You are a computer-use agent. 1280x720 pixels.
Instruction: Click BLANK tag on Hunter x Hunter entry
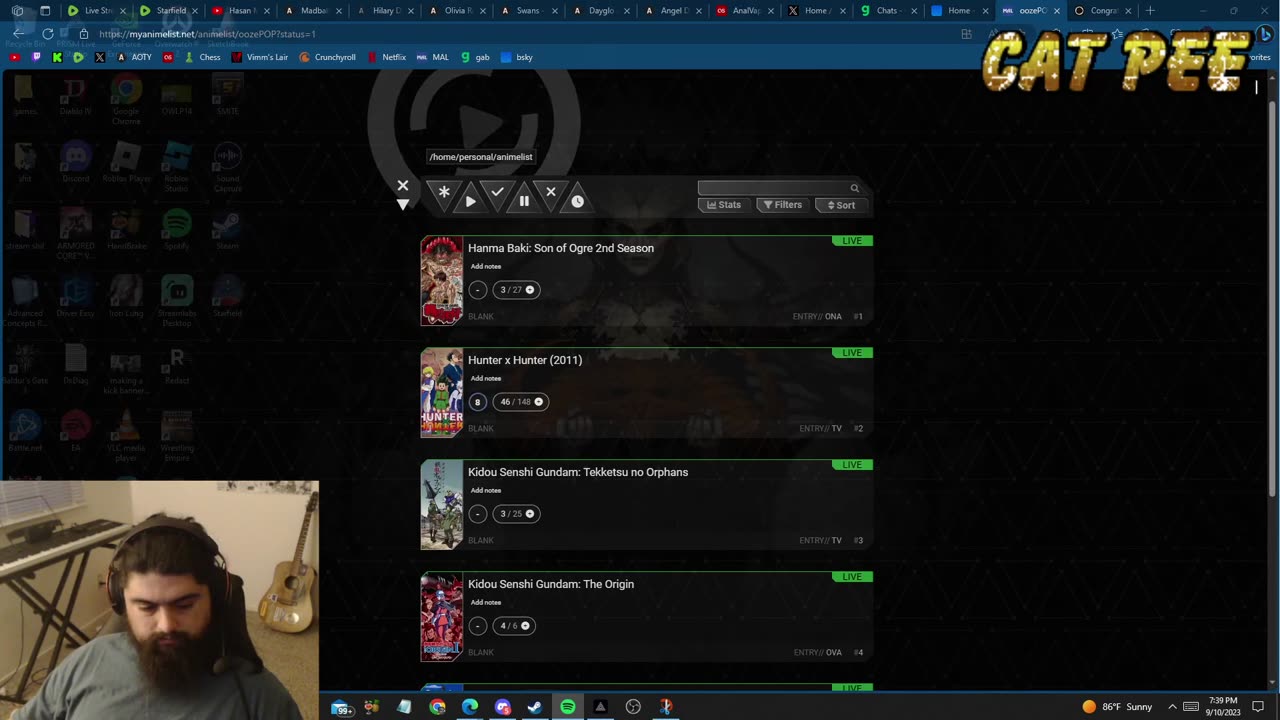(481, 429)
